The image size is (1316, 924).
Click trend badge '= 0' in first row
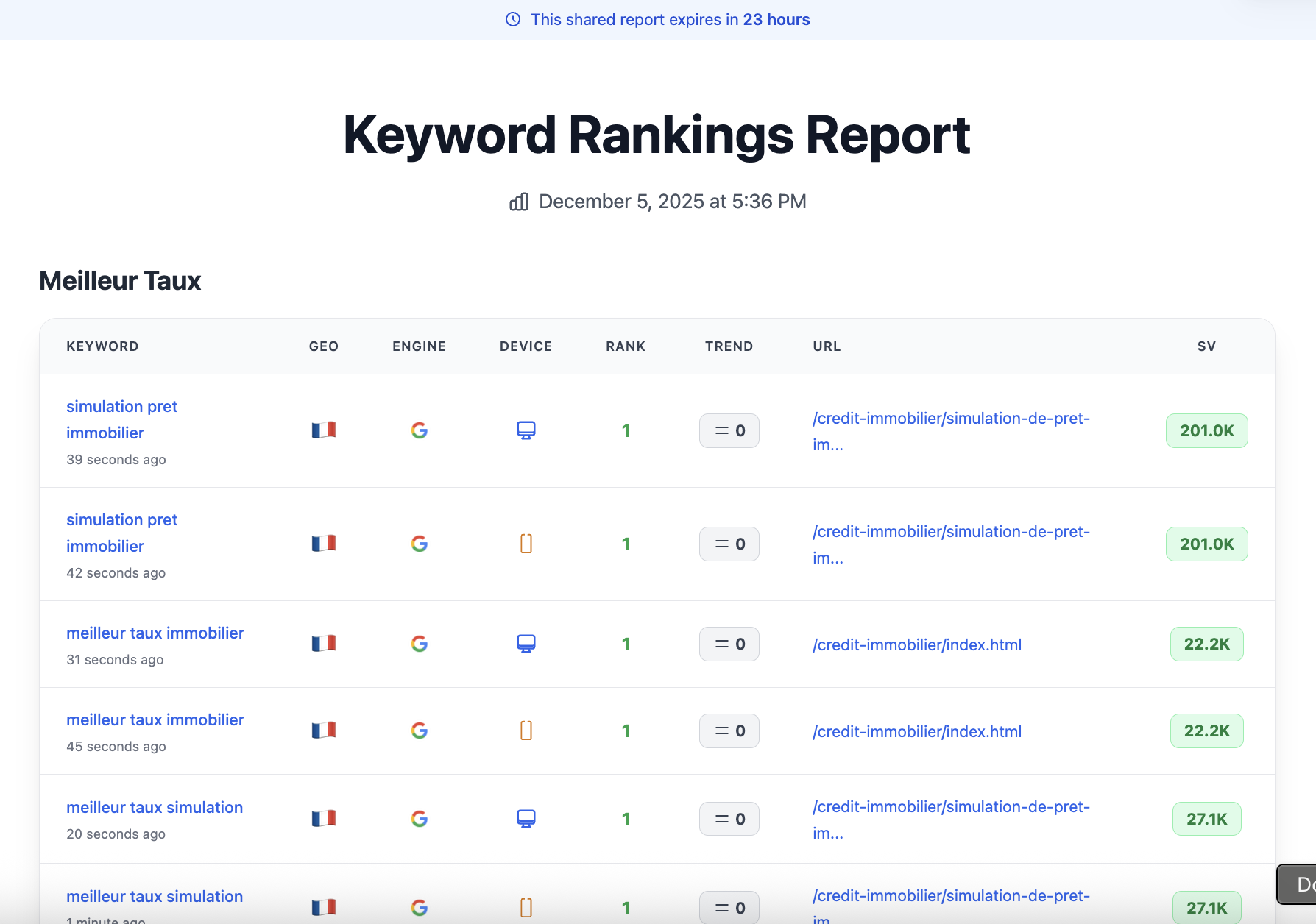point(729,431)
